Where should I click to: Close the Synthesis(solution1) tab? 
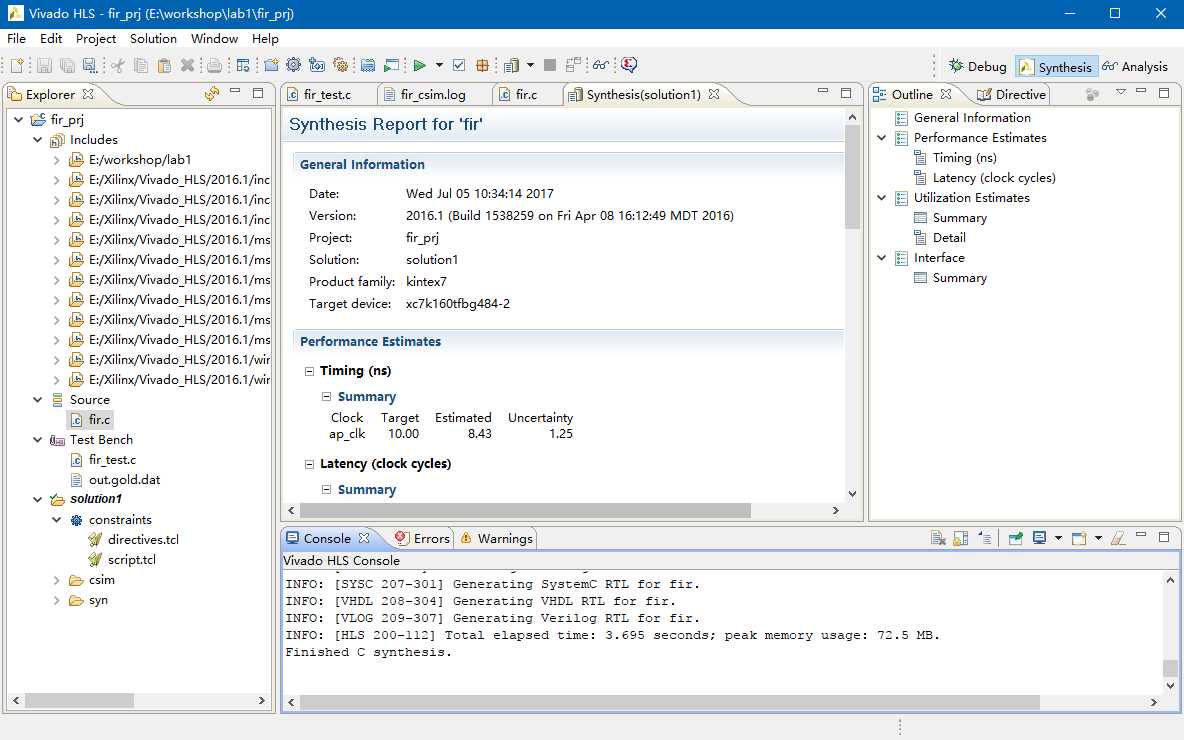[x=714, y=94]
